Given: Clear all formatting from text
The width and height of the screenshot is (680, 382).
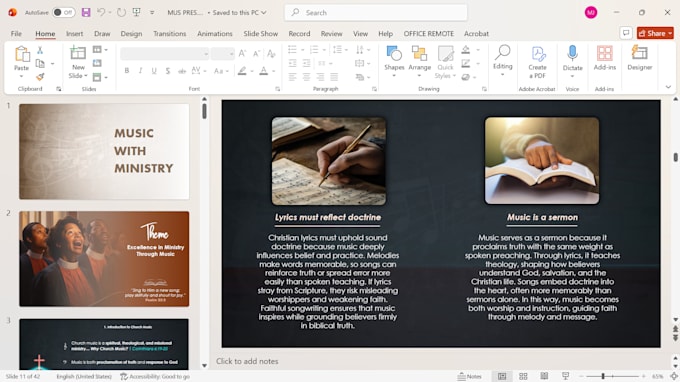Looking at the screenshot, I should 271,53.
